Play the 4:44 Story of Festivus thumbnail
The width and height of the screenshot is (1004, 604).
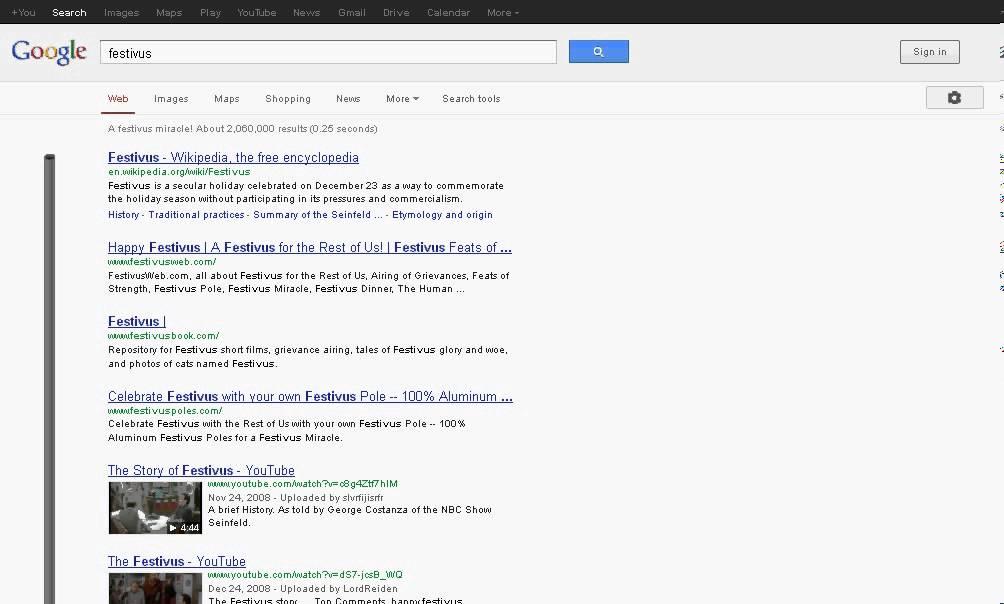coord(155,507)
